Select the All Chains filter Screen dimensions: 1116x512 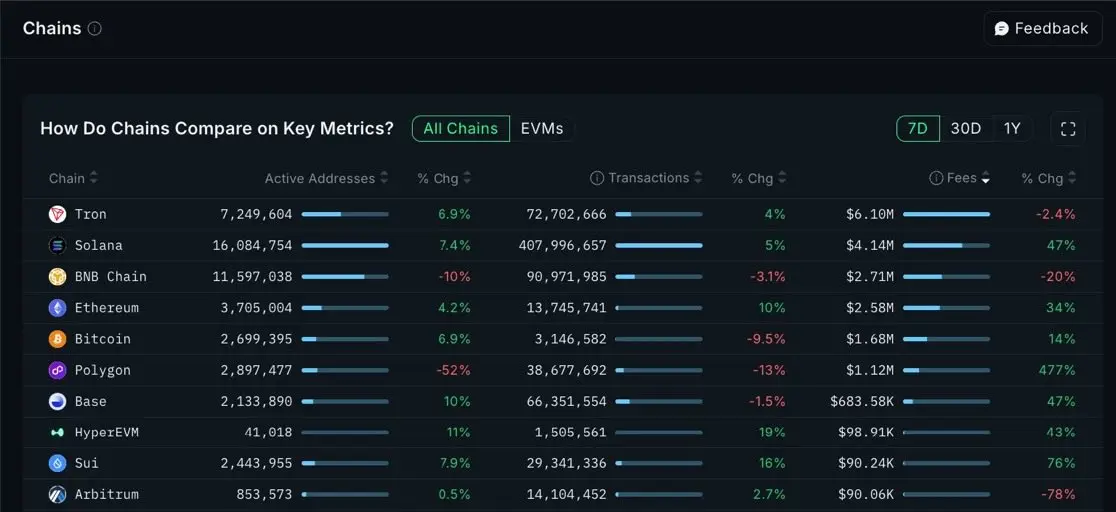click(x=460, y=129)
